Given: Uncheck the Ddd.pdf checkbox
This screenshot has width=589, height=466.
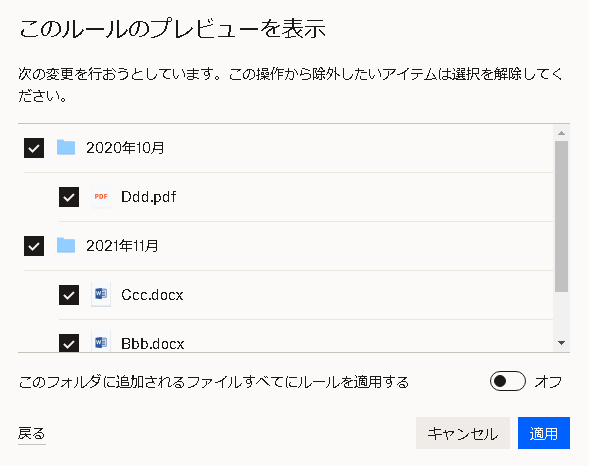Looking at the screenshot, I should (x=69, y=197).
